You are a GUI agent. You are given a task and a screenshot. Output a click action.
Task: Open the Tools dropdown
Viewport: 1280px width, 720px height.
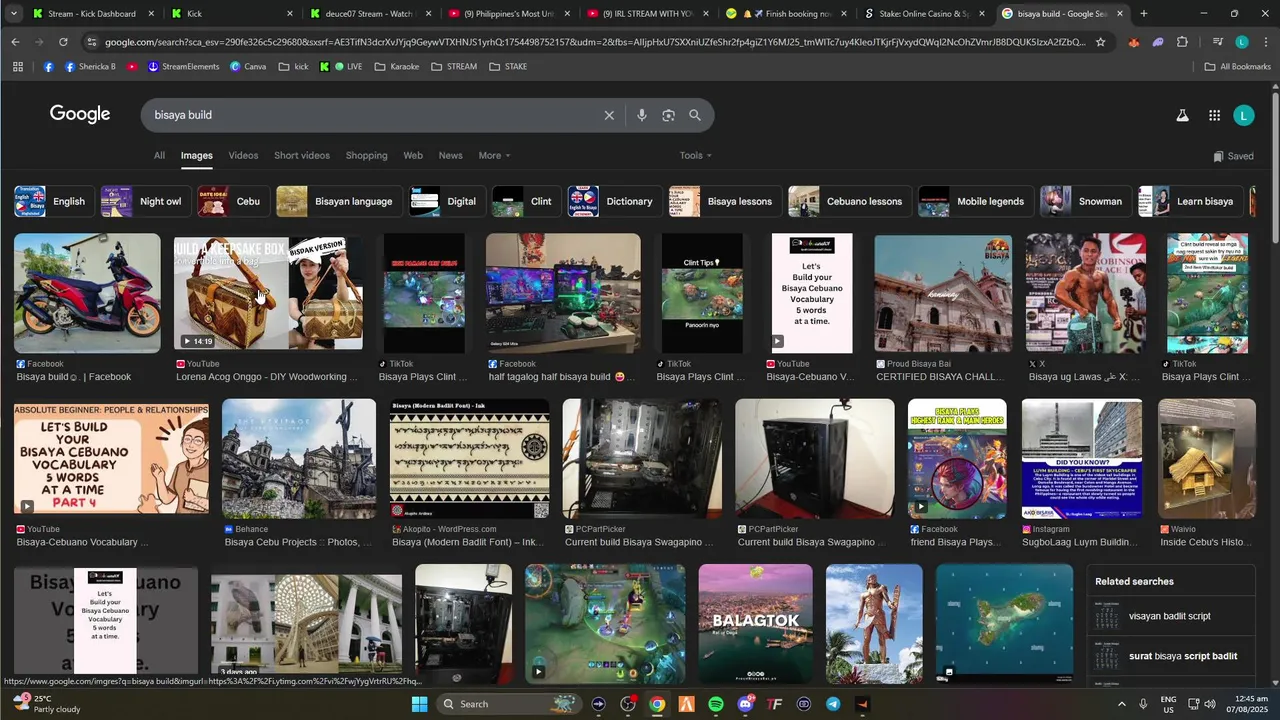[695, 155]
